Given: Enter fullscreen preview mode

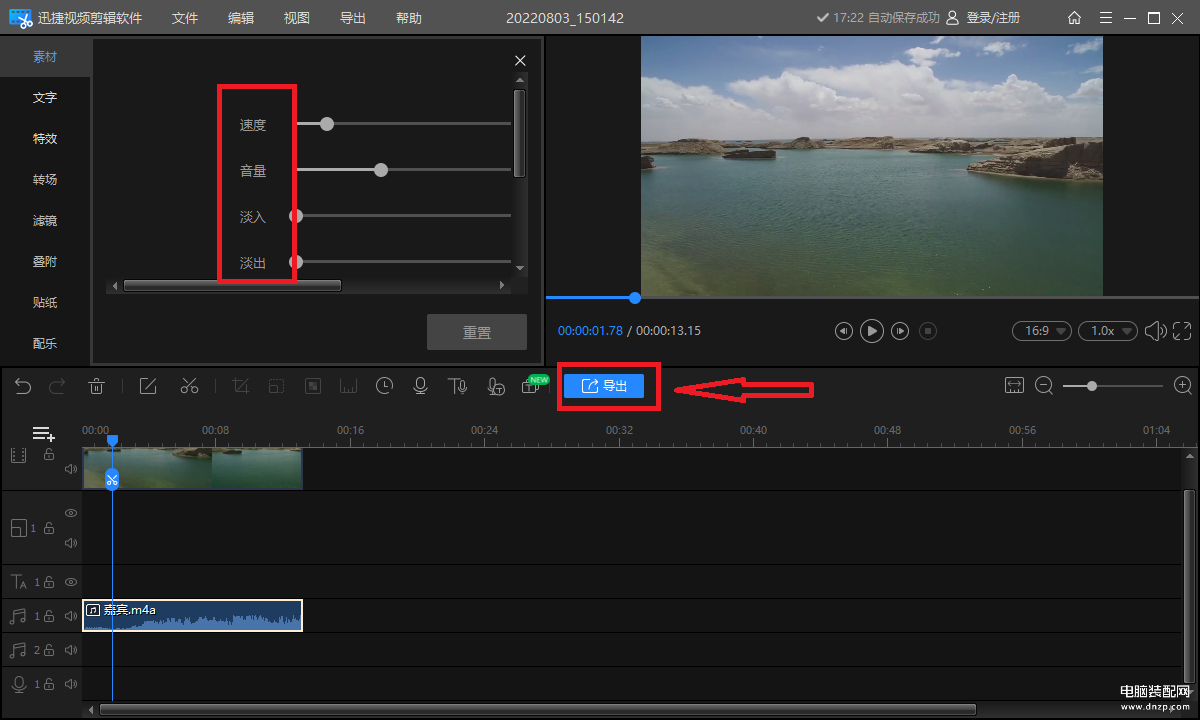Looking at the screenshot, I should coord(1182,330).
